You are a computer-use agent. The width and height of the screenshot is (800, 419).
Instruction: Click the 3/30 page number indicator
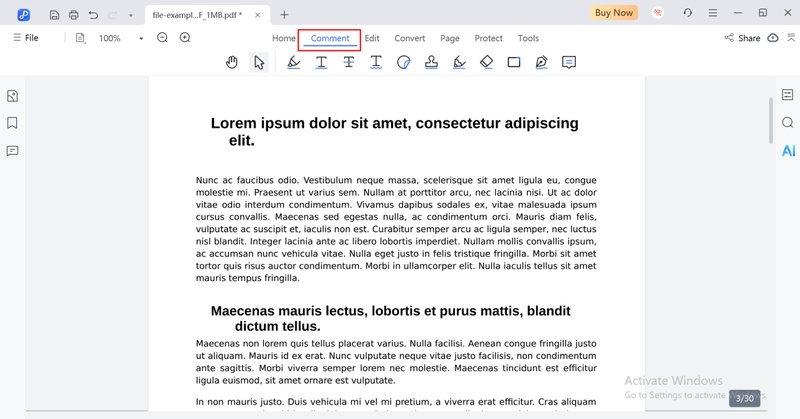point(744,398)
